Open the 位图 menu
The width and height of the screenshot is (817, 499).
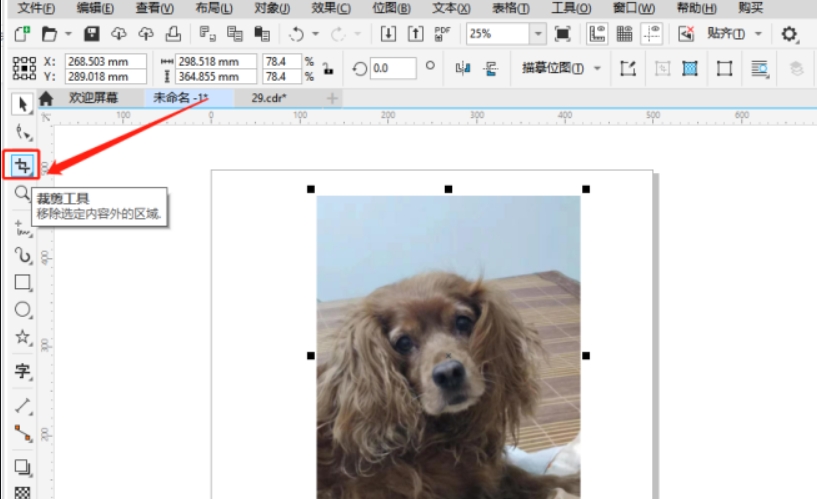pyautogui.click(x=391, y=8)
